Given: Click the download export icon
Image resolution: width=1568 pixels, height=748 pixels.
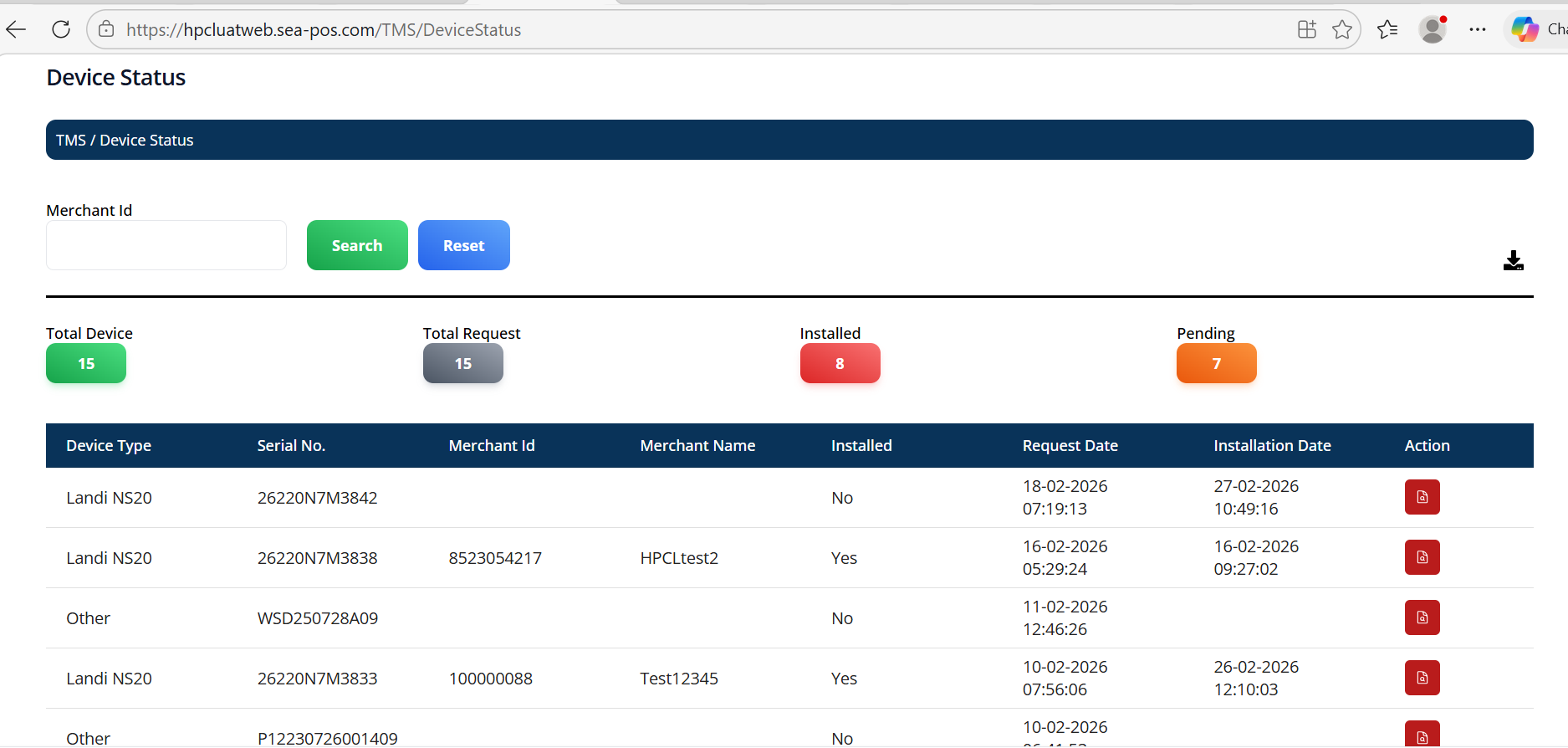Looking at the screenshot, I should [x=1513, y=261].
